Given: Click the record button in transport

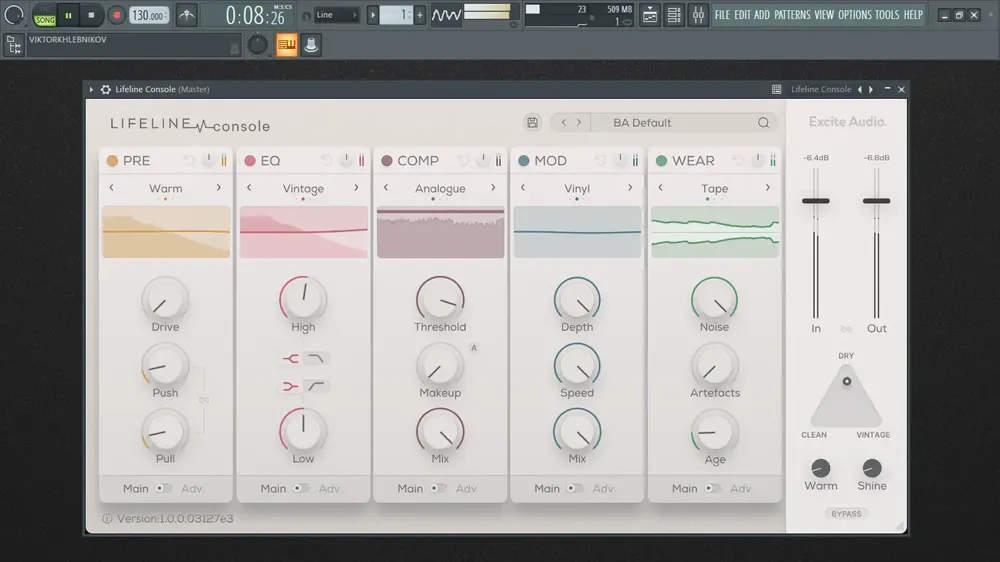Looking at the screenshot, I should pyautogui.click(x=116, y=15).
